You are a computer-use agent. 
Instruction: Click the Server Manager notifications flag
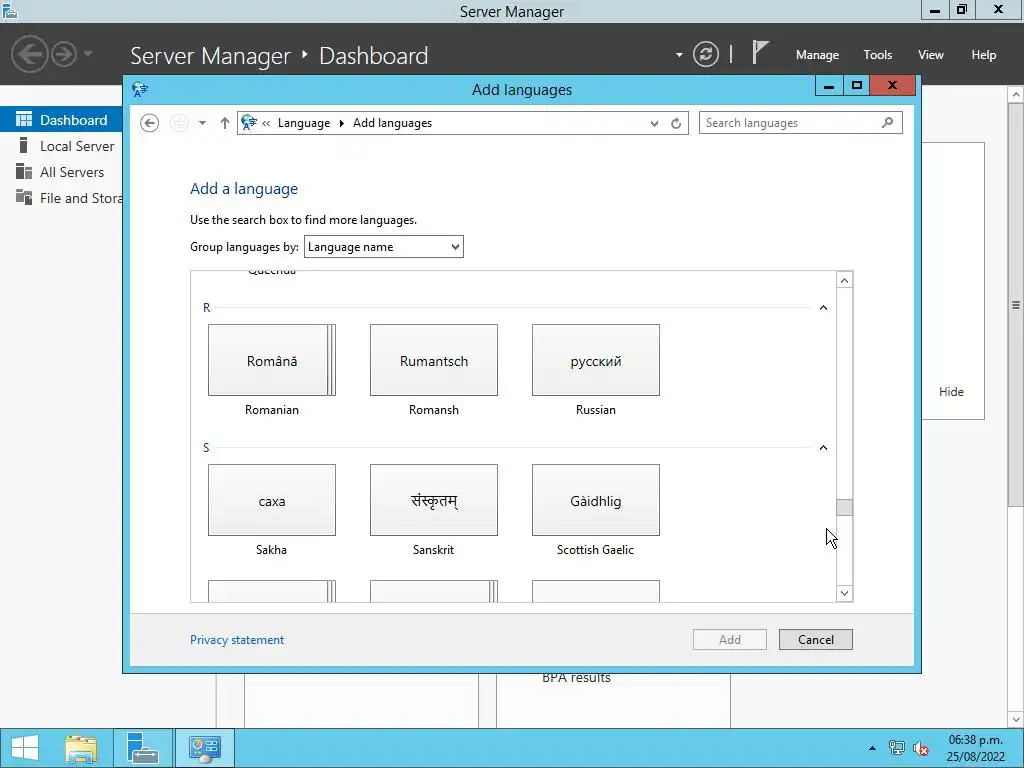point(760,52)
